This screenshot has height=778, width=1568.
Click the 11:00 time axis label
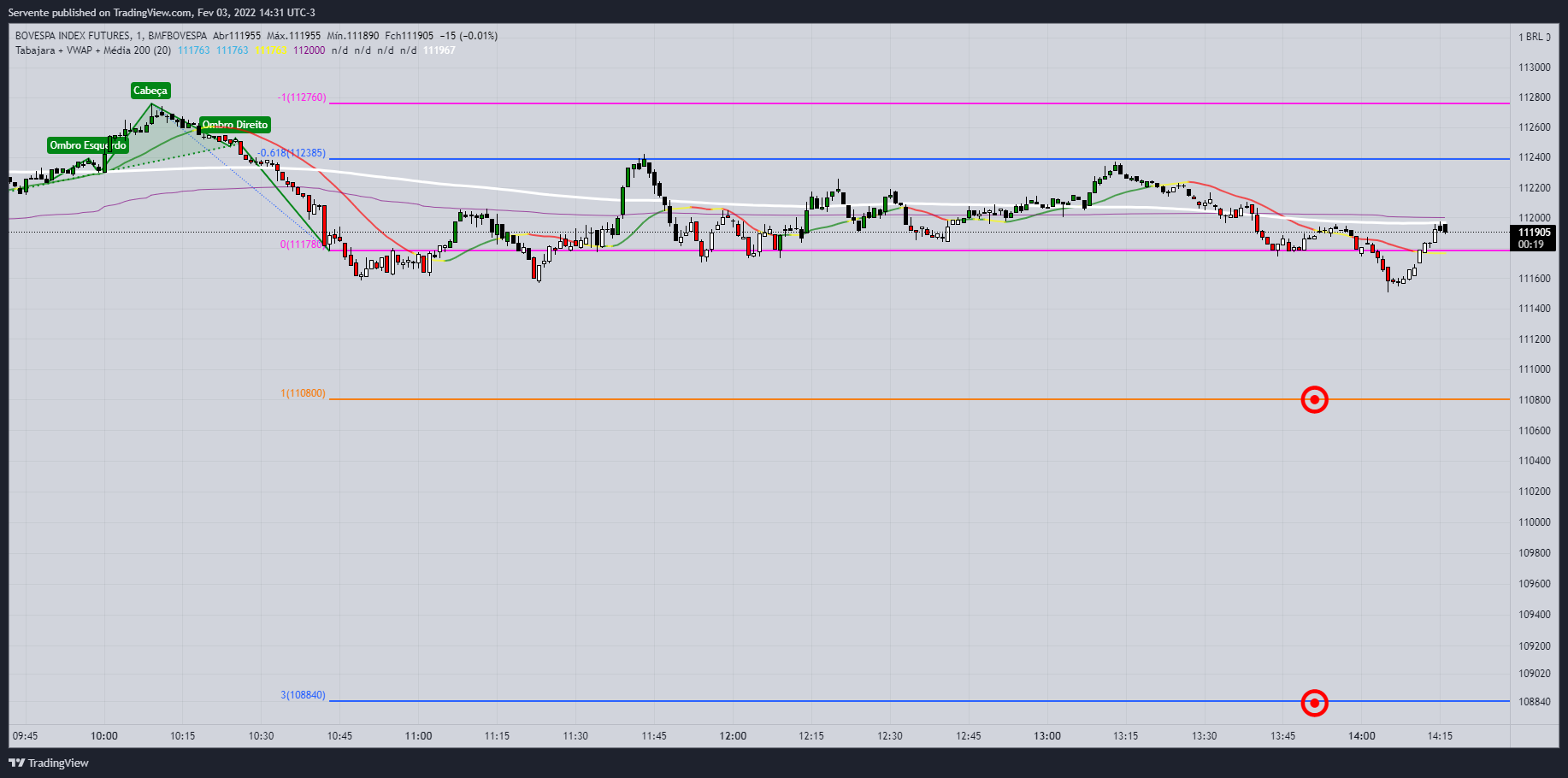(418, 736)
